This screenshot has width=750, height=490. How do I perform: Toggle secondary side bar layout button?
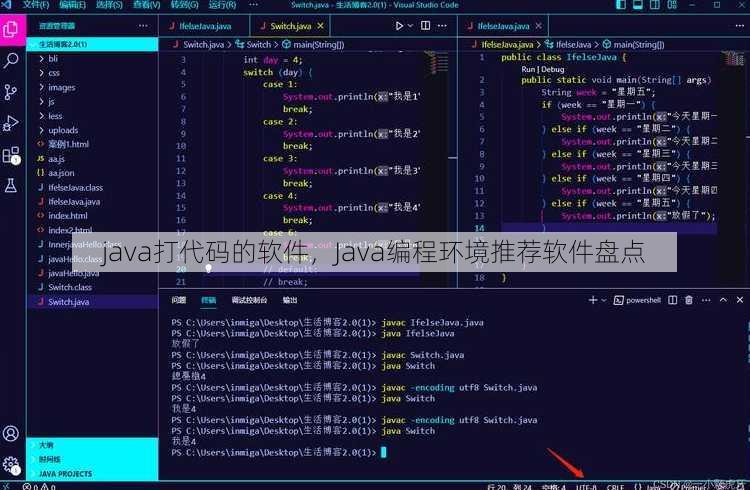pos(655,5)
